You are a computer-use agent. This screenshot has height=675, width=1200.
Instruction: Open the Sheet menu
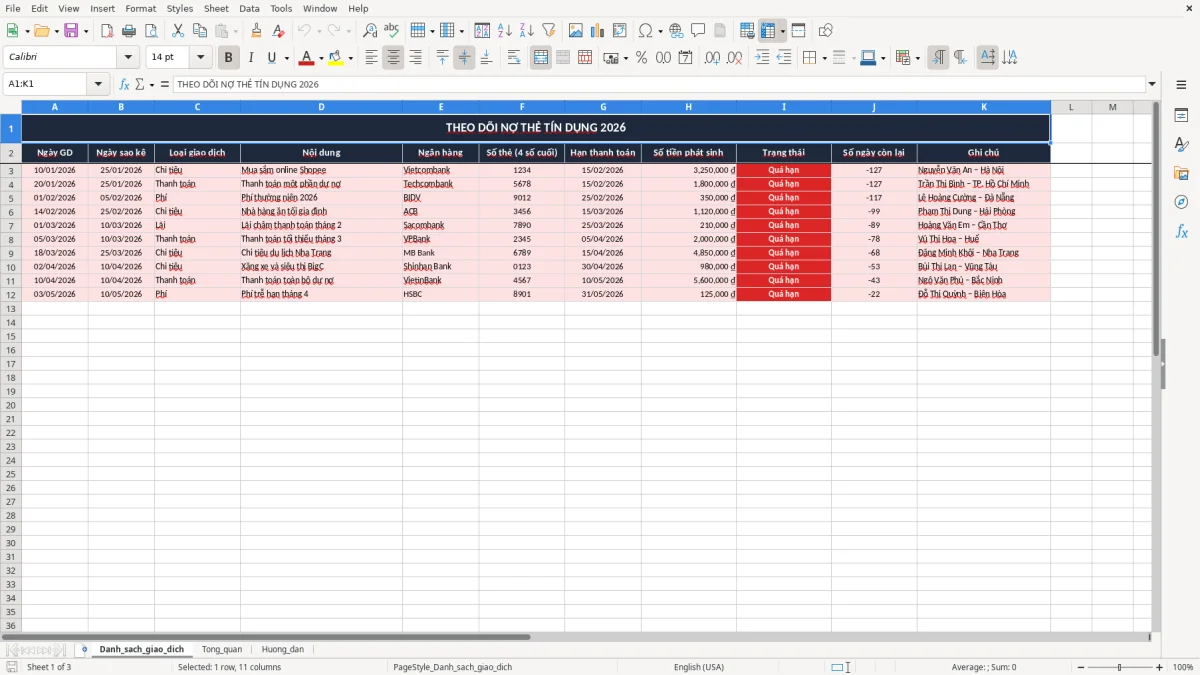216,8
